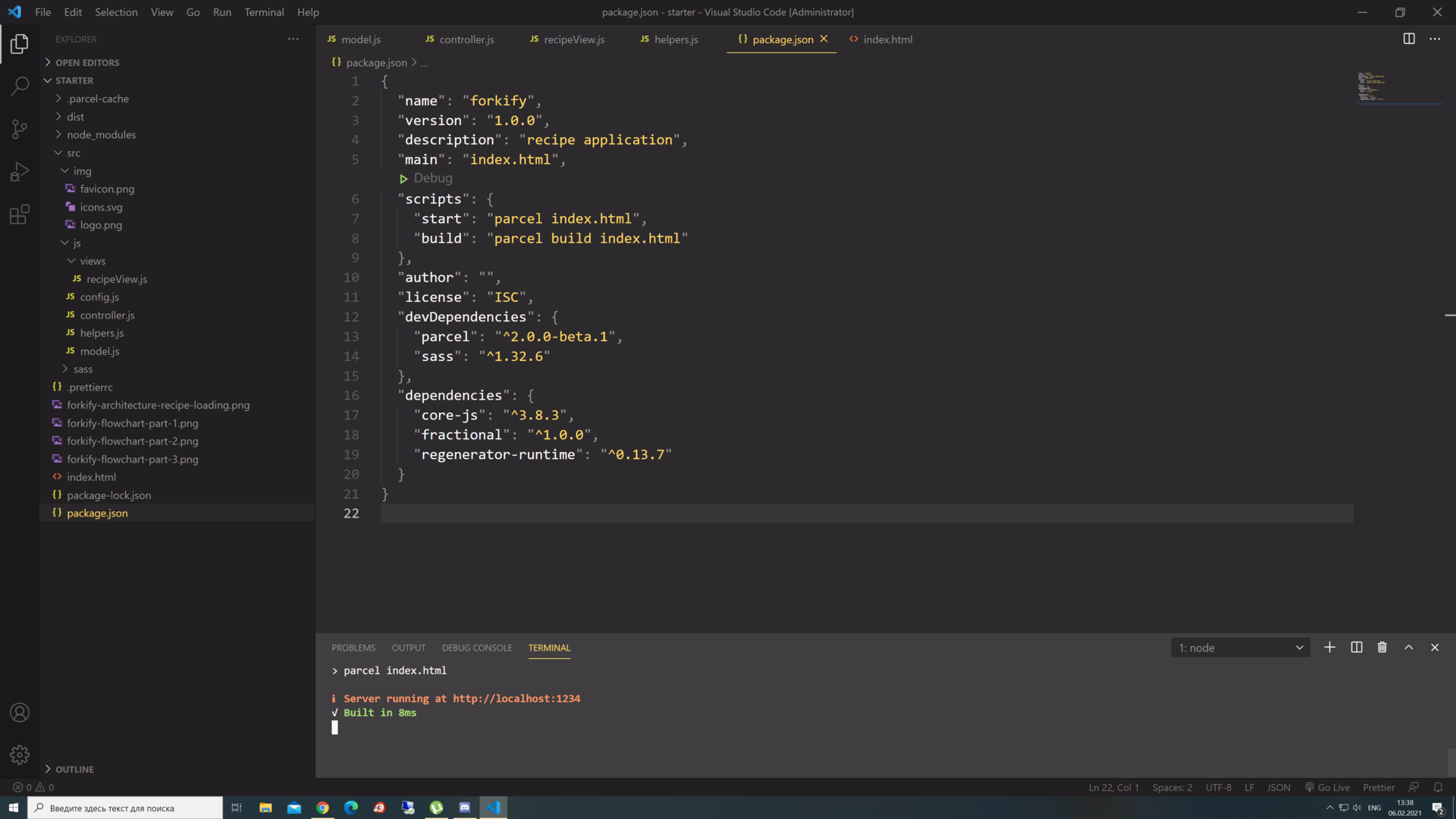Open localhost:1234 link in terminal
Image resolution: width=1456 pixels, height=819 pixels.
(x=516, y=698)
